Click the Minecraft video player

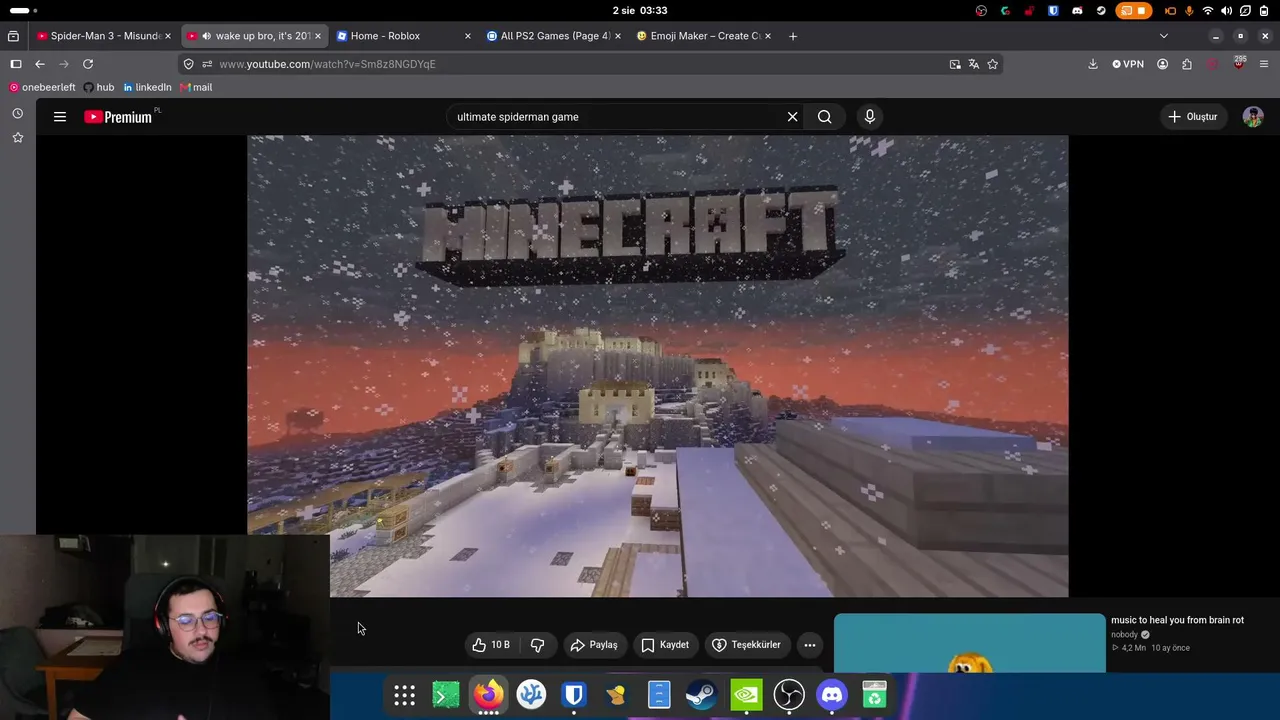(x=658, y=366)
